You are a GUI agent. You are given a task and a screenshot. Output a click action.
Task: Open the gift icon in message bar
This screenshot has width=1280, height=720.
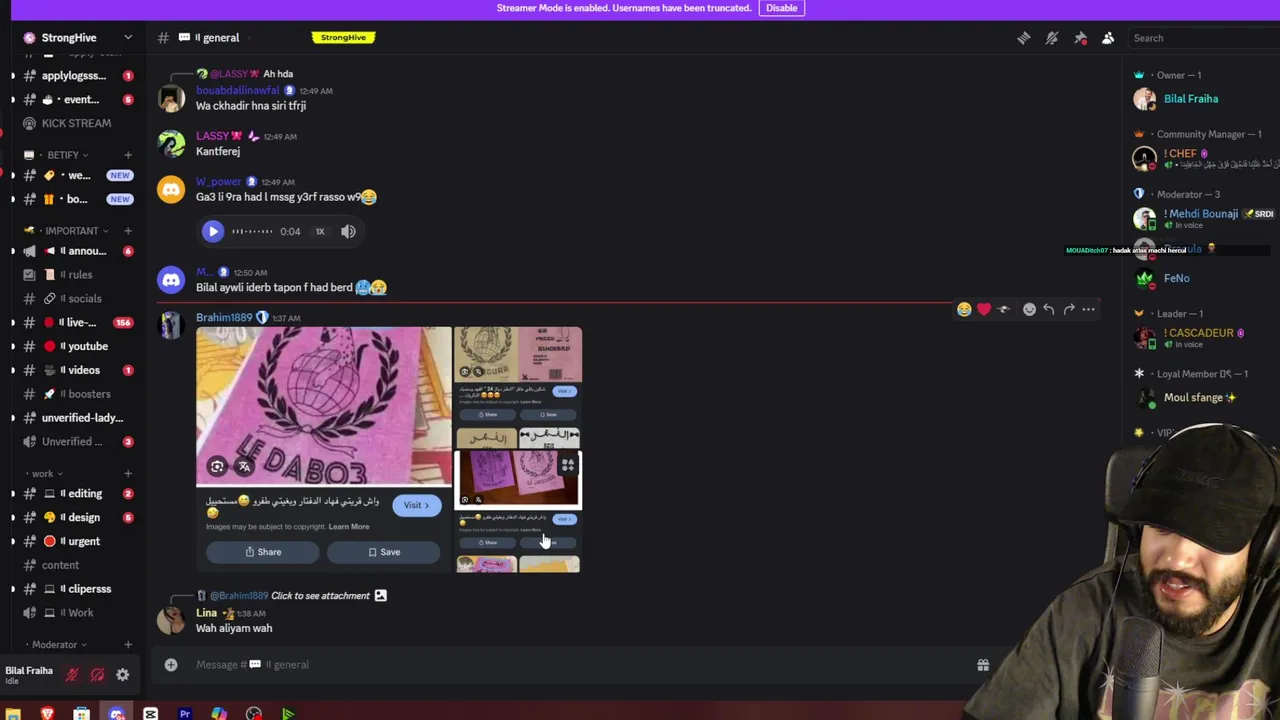coord(983,664)
